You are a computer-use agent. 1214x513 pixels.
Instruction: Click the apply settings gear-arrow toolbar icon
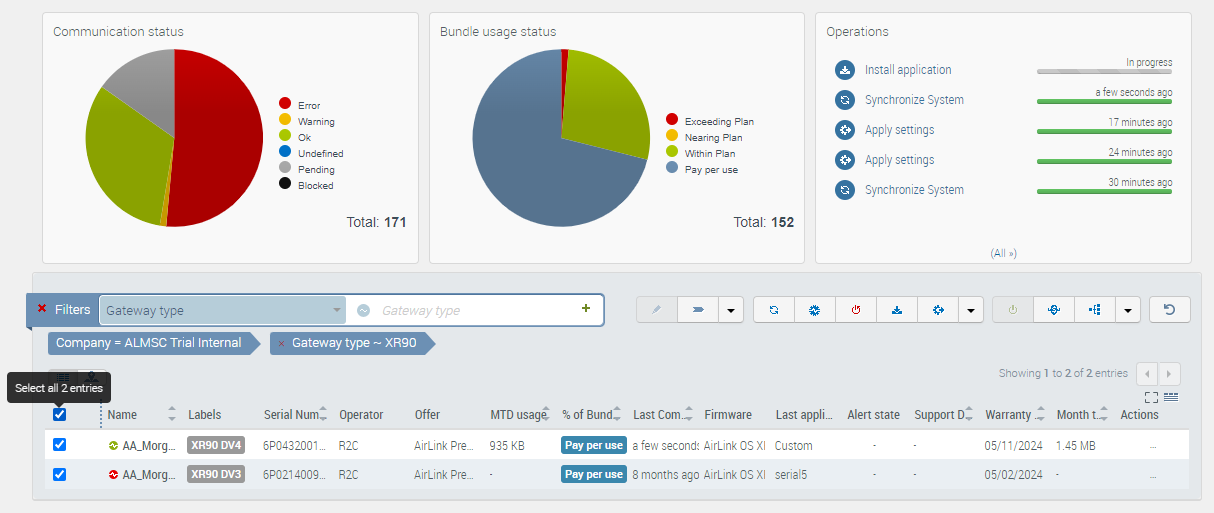pyautogui.click(x=938, y=310)
